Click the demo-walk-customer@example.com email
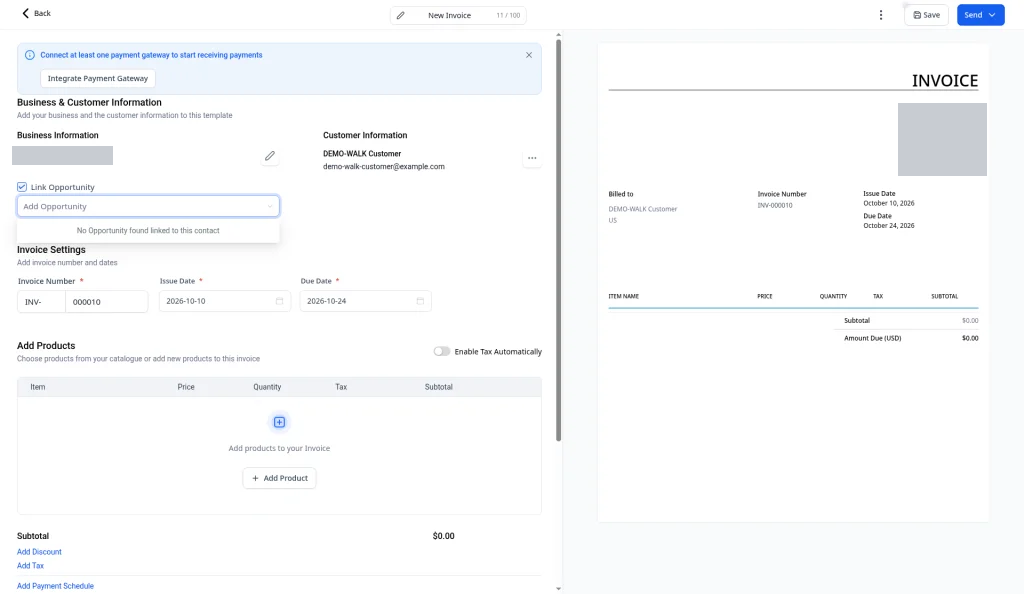 [x=384, y=166]
